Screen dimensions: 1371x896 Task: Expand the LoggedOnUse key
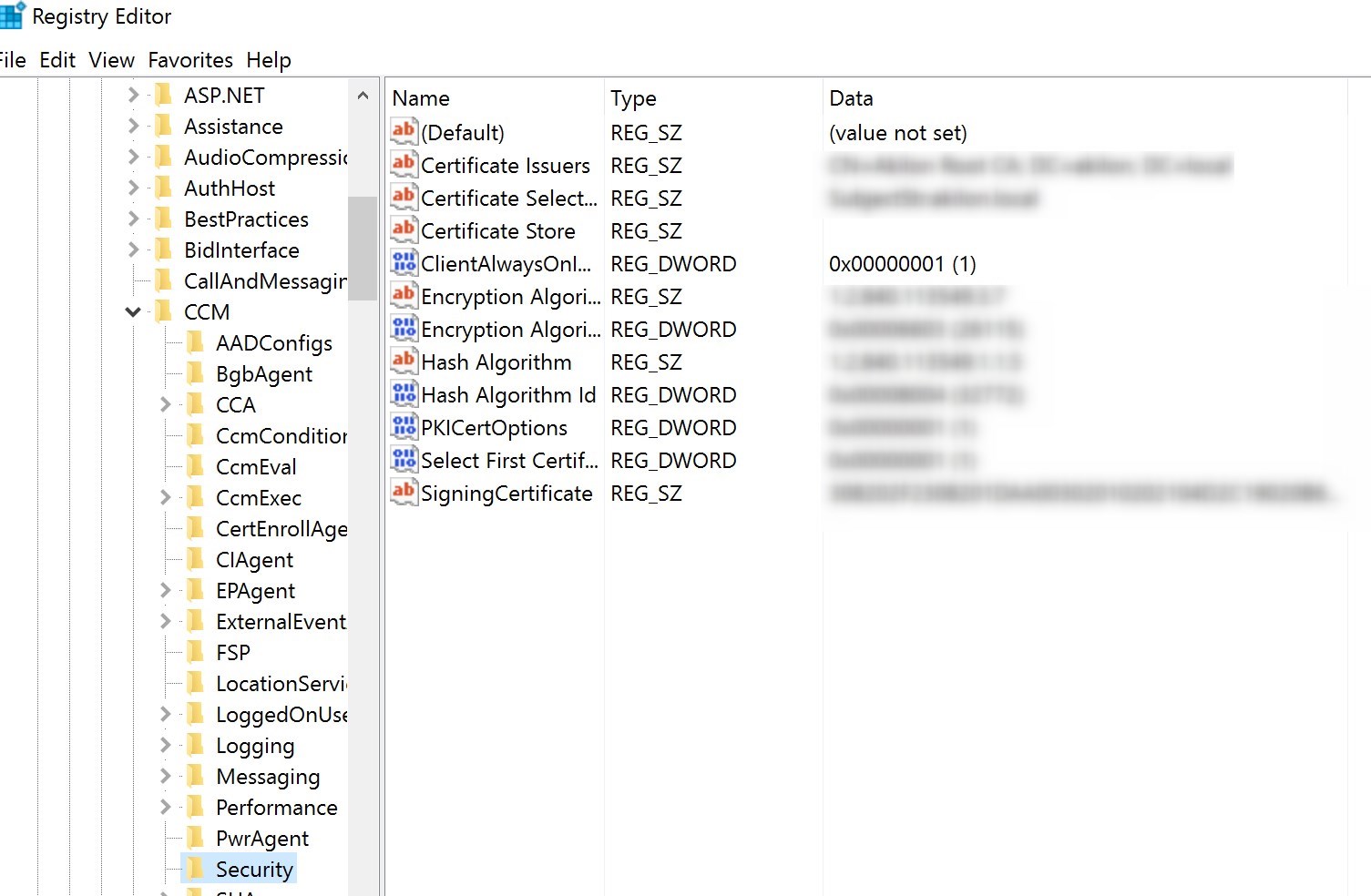[165, 715]
